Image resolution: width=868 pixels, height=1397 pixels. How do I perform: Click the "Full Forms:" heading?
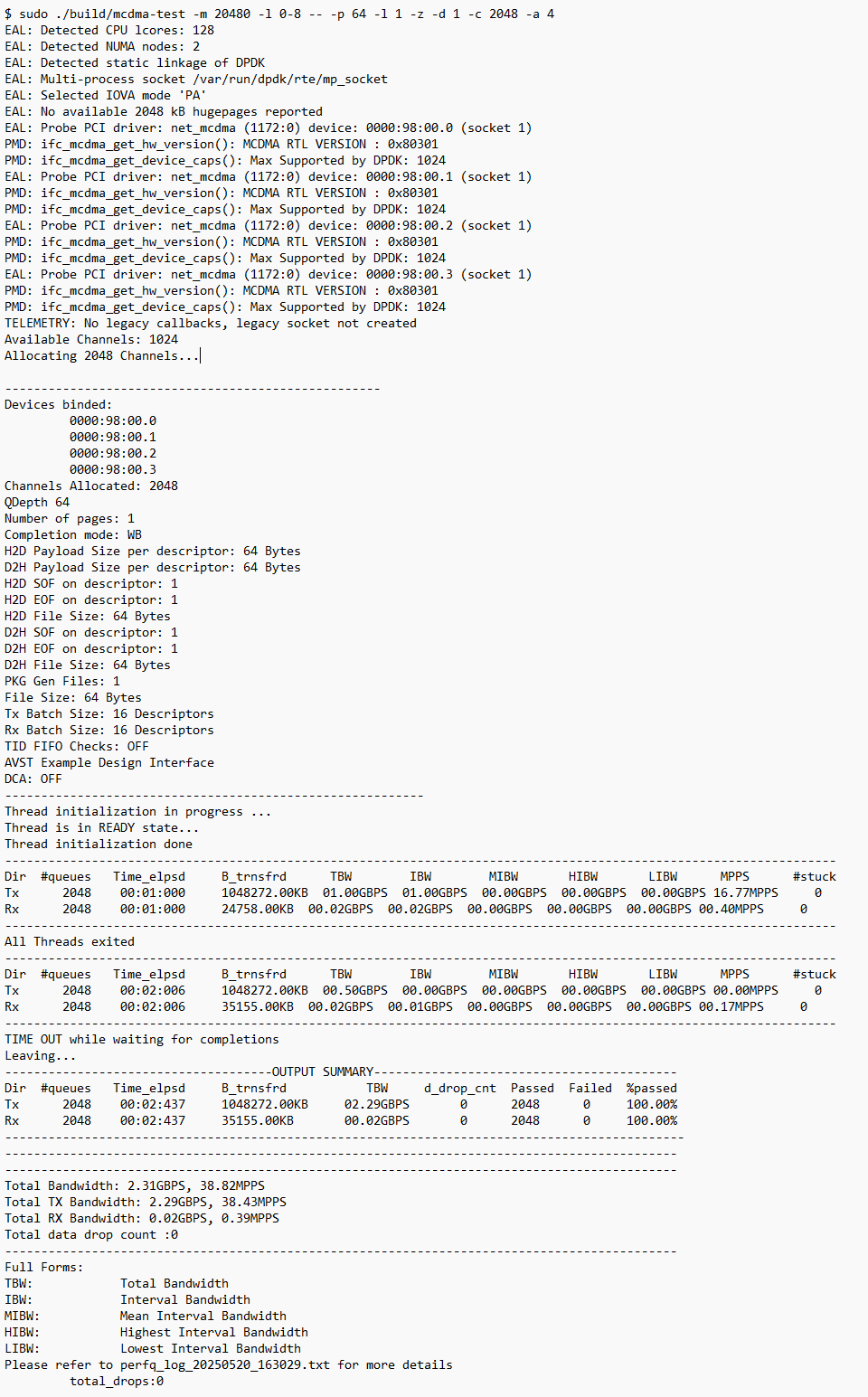pos(43,1267)
